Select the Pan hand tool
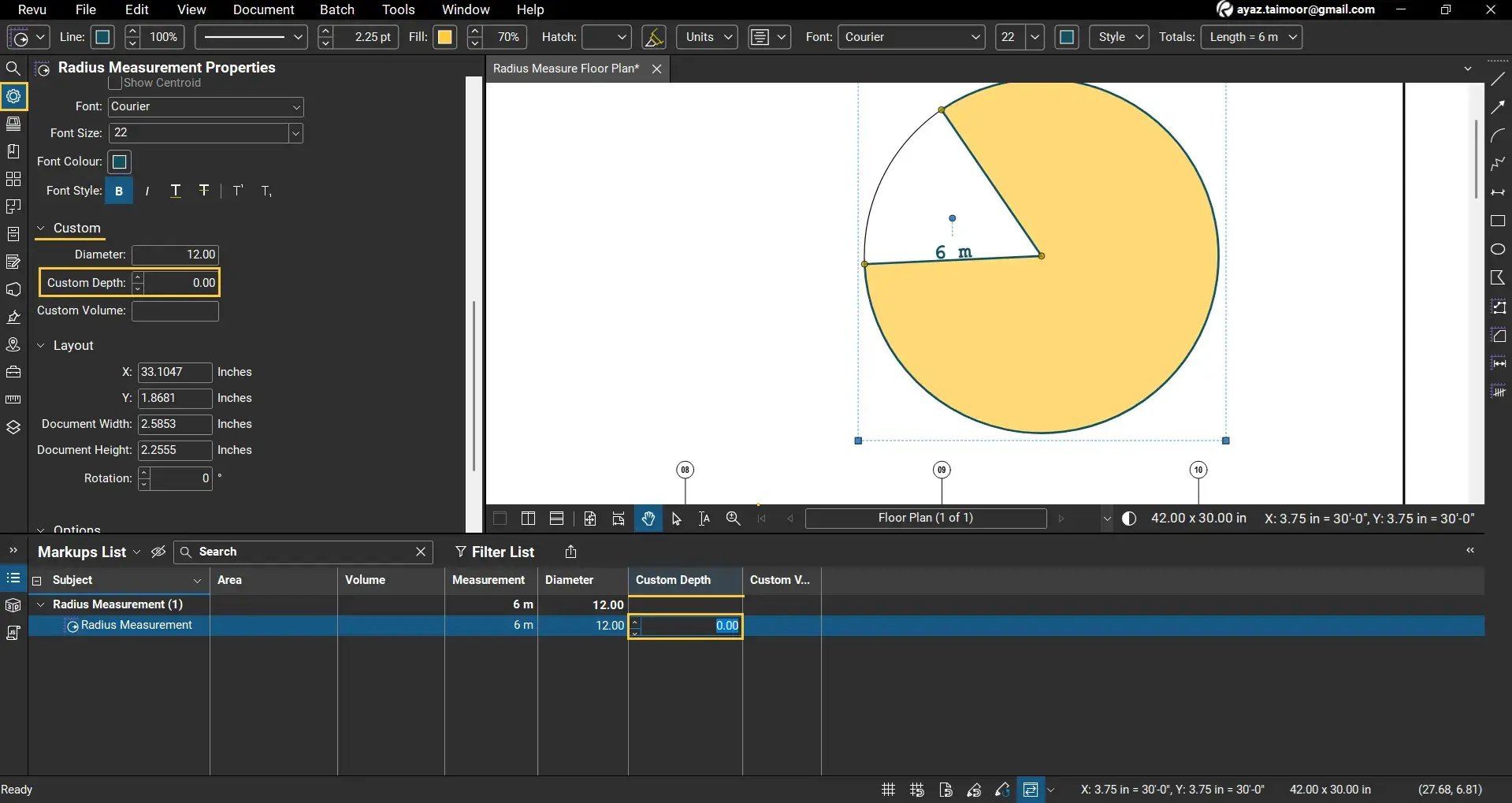 [x=648, y=519]
